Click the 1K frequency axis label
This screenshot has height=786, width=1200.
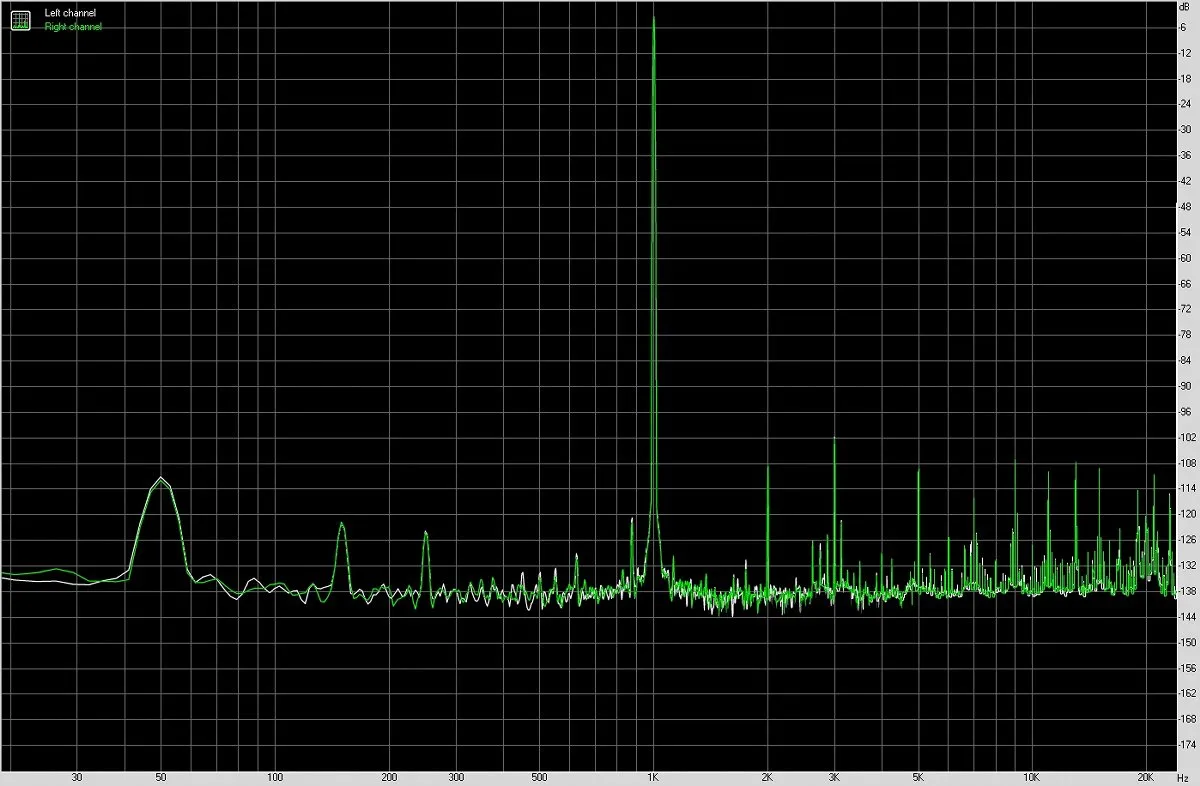653,777
